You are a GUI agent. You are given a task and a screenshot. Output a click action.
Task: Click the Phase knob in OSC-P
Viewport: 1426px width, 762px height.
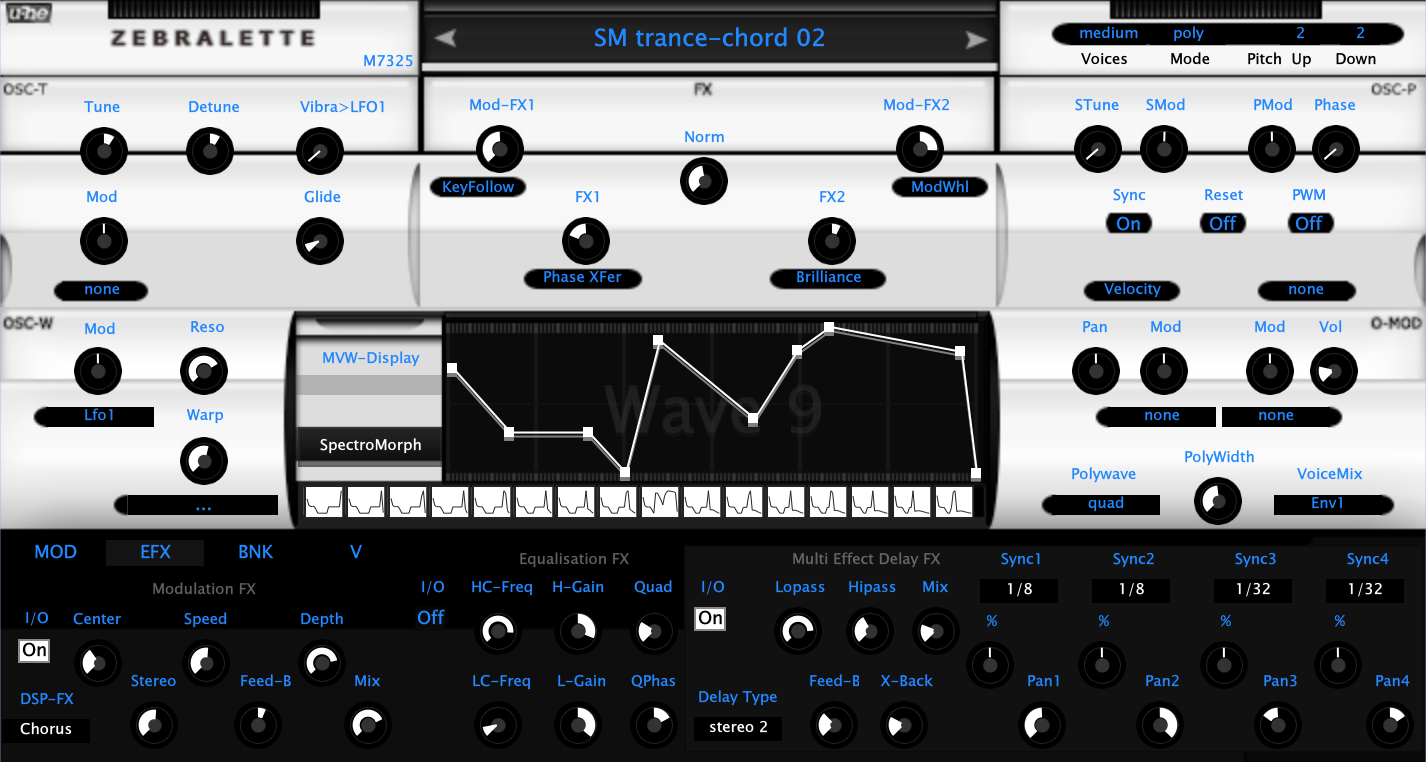(x=1334, y=151)
